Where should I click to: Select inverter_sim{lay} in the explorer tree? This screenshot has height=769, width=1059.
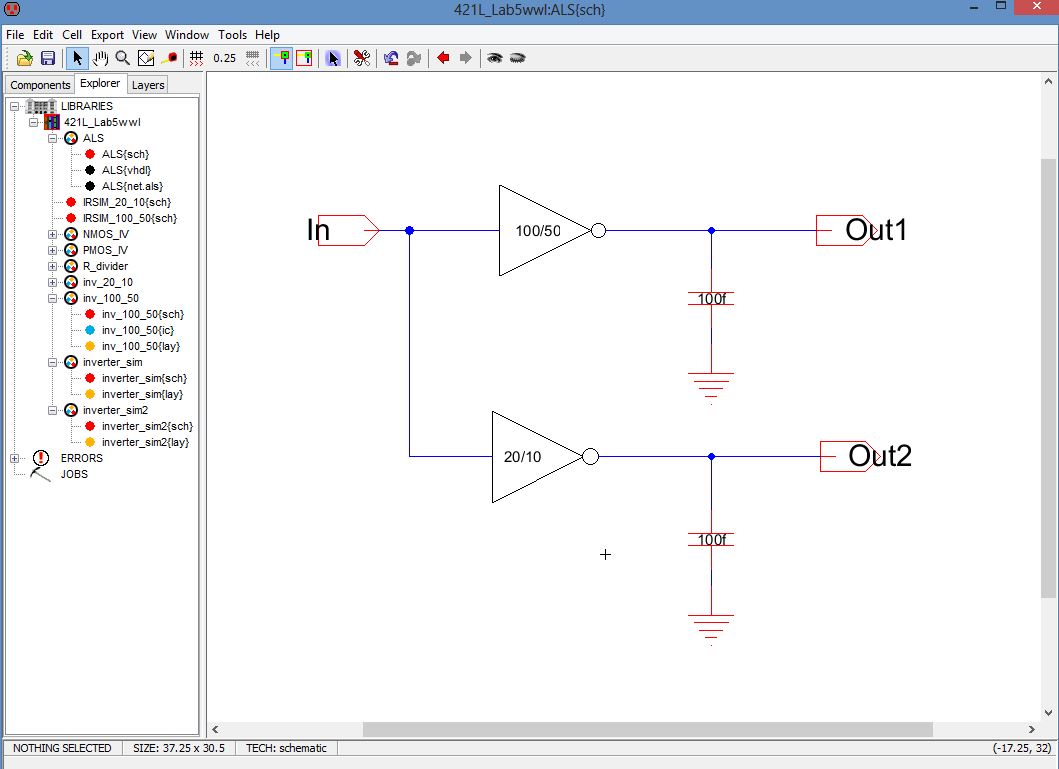click(144, 394)
